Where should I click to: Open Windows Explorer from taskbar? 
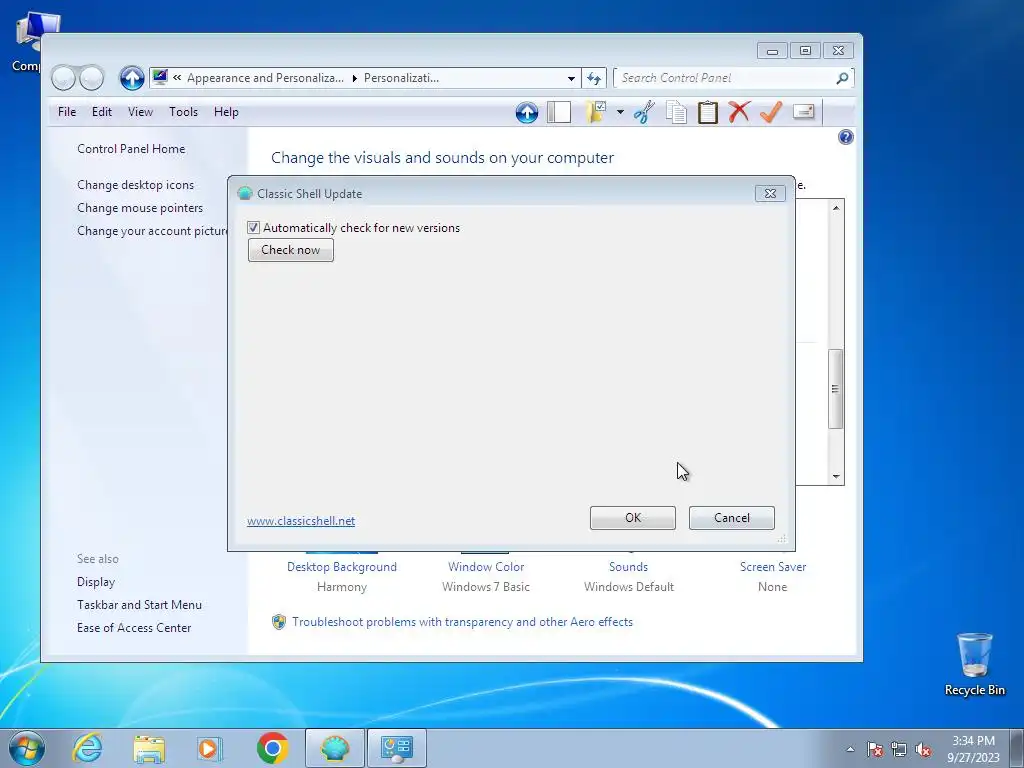[149, 748]
